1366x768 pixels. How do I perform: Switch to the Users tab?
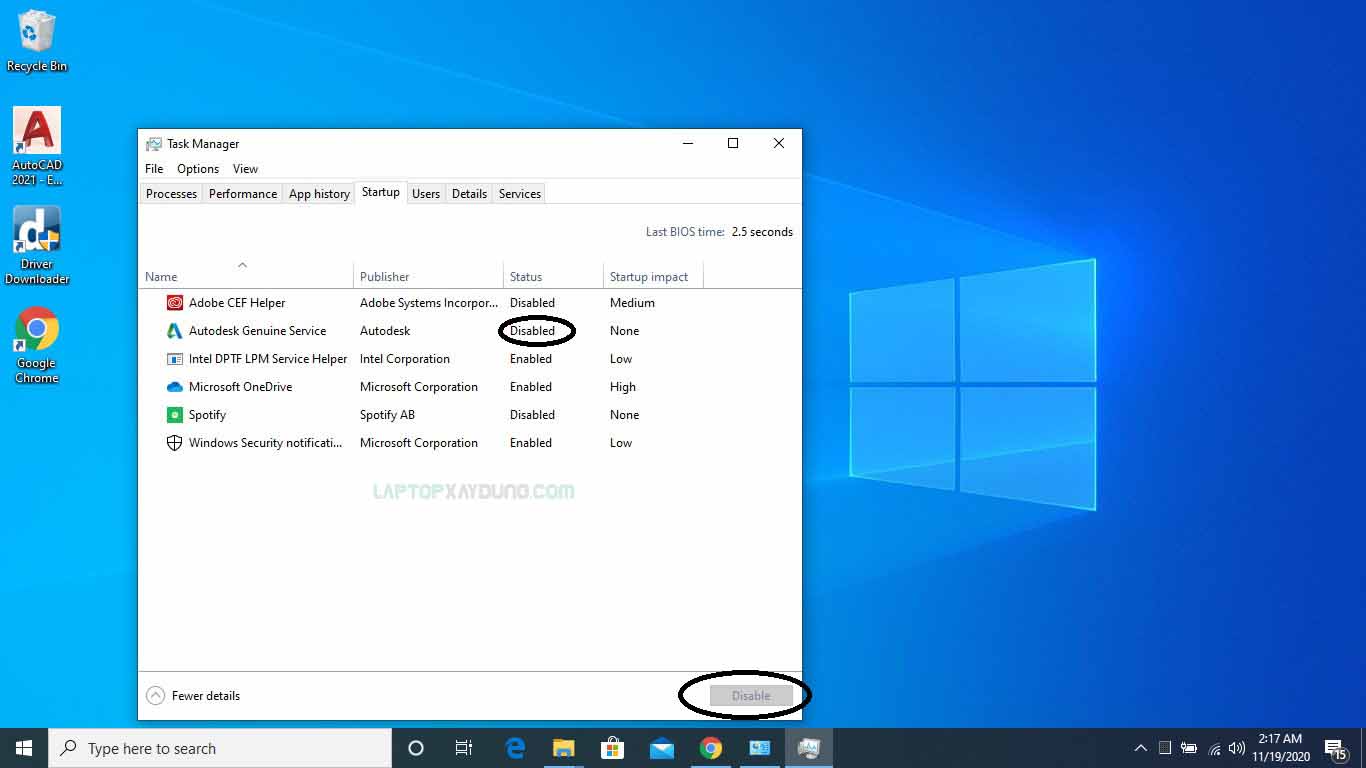coord(426,194)
